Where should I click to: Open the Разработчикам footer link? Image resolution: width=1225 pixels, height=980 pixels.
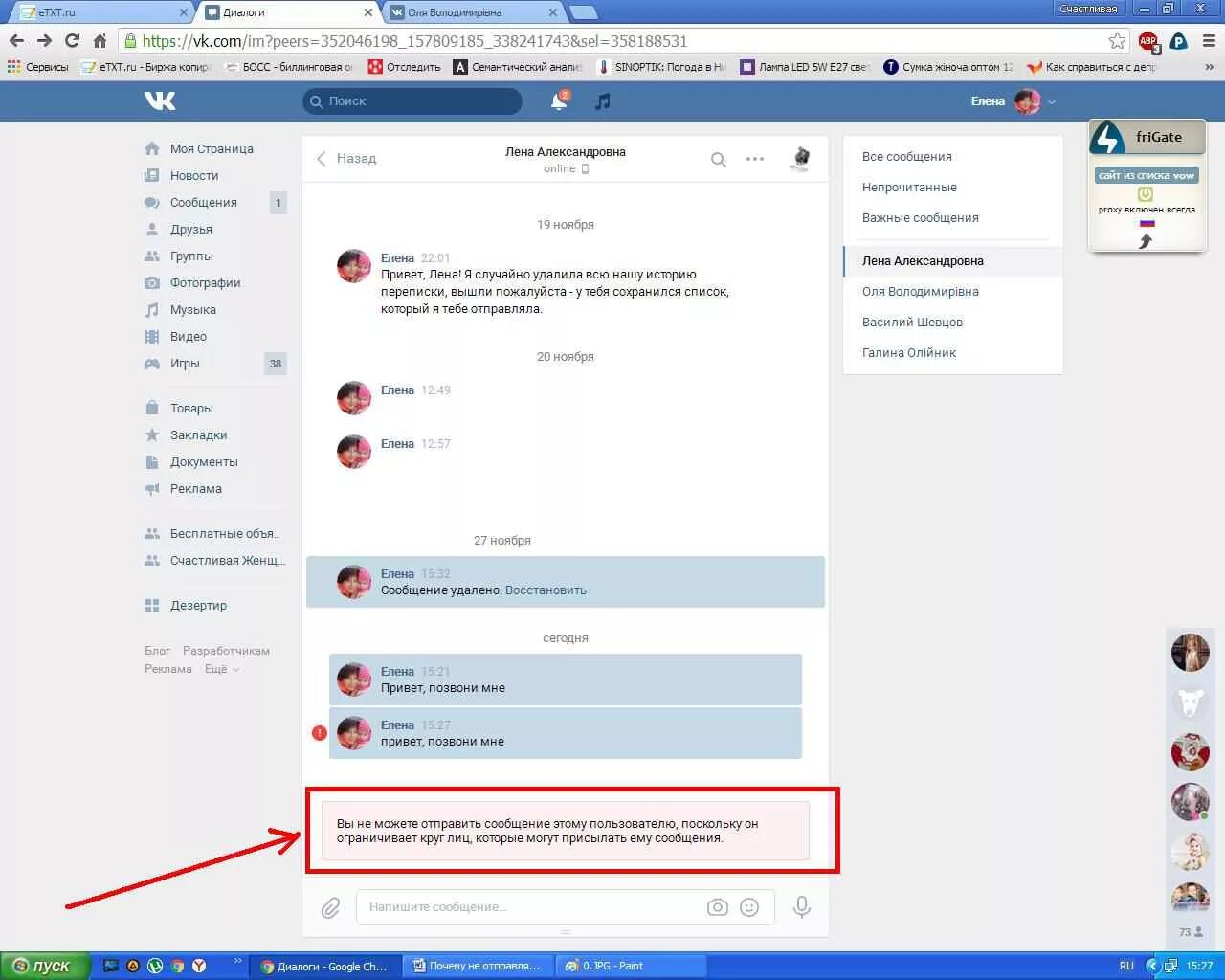[x=226, y=651]
